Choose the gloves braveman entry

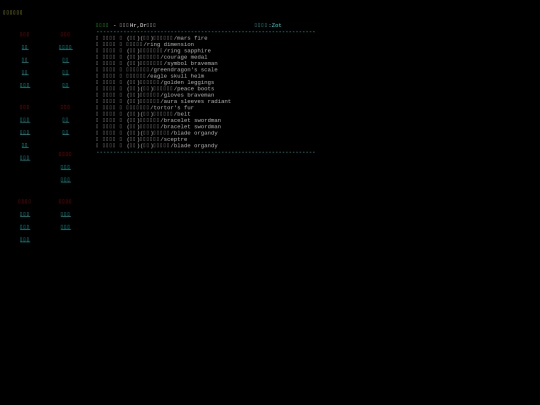point(155,95)
